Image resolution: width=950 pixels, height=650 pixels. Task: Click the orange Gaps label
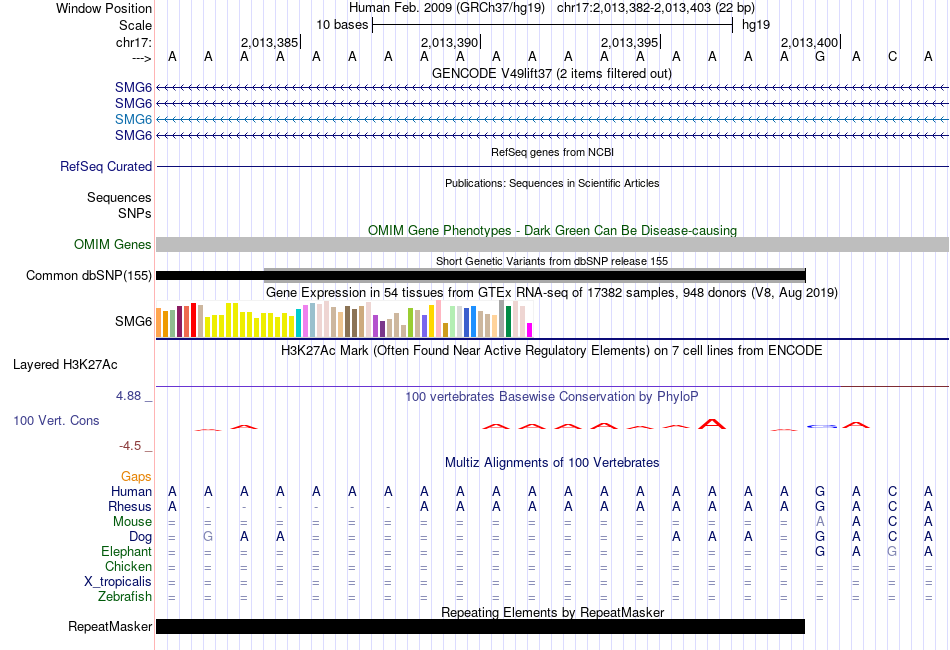coord(136,477)
